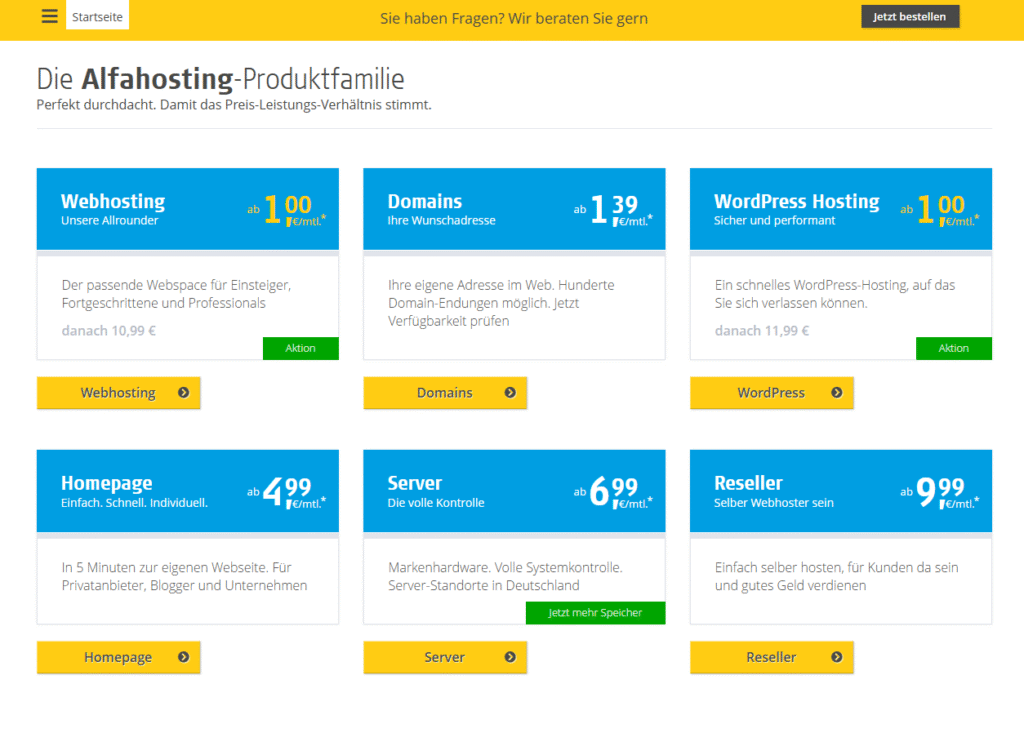Image resolution: width=1024 pixels, height=742 pixels.
Task: Click 'Unsere Allrounder' subtitle
Action: (x=110, y=221)
